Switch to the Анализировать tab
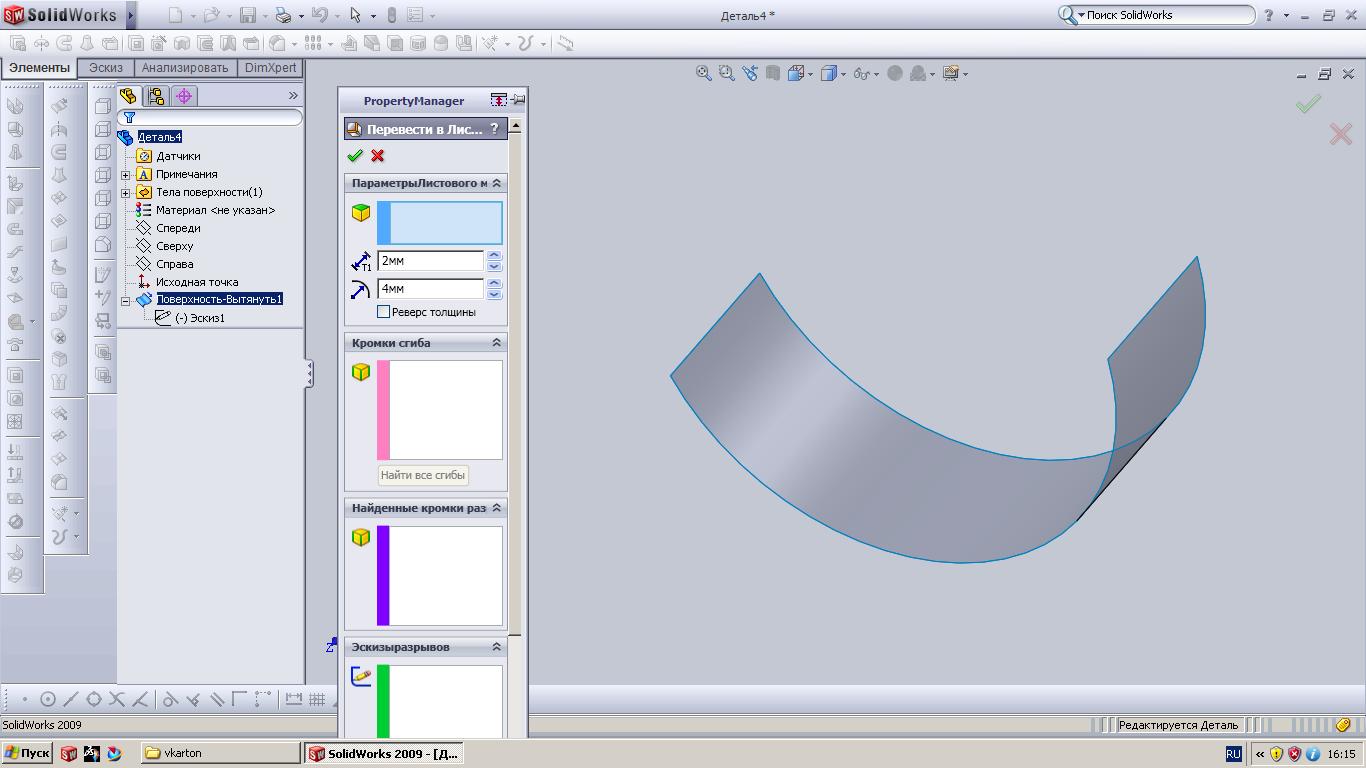 pyautogui.click(x=185, y=68)
